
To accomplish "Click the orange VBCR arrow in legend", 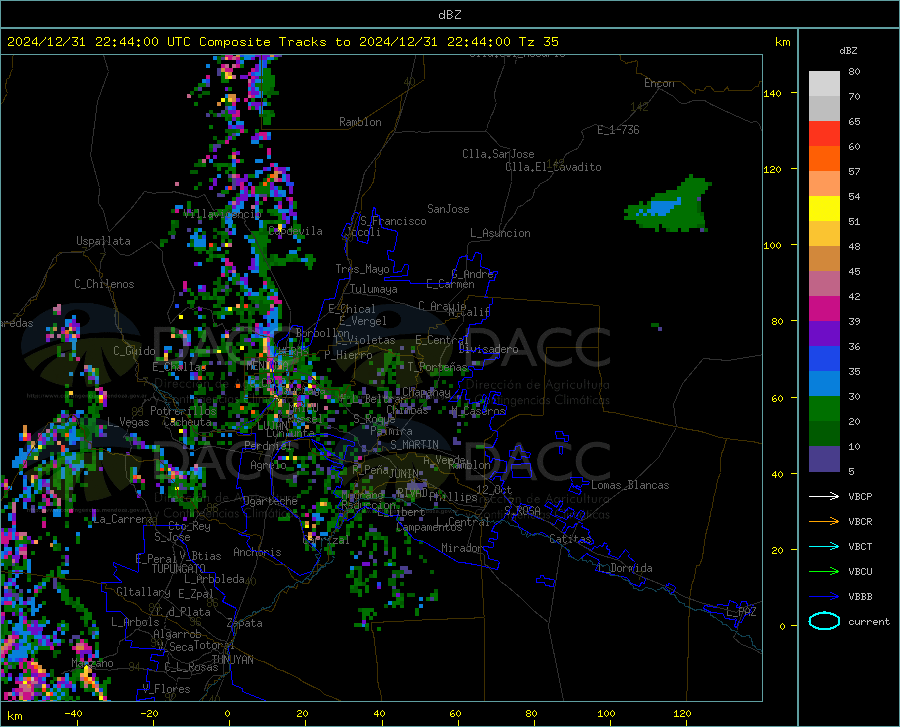I will (x=824, y=522).
